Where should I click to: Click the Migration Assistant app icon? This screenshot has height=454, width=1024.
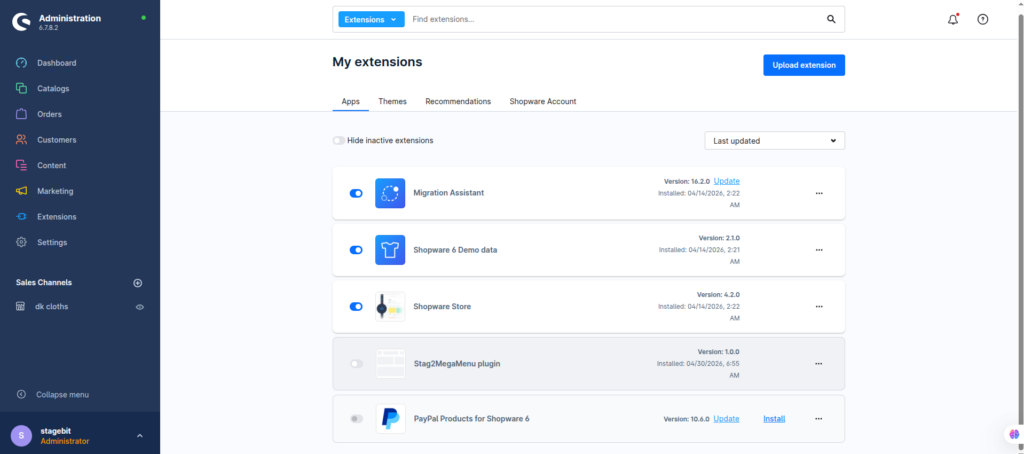pos(390,193)
